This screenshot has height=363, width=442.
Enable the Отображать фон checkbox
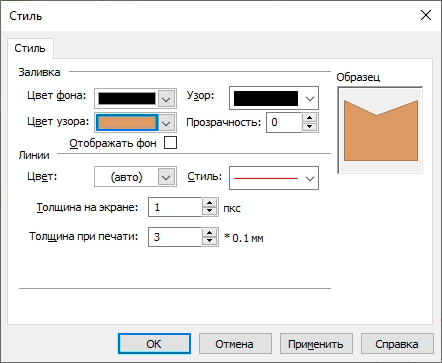(x=170, y=143)
